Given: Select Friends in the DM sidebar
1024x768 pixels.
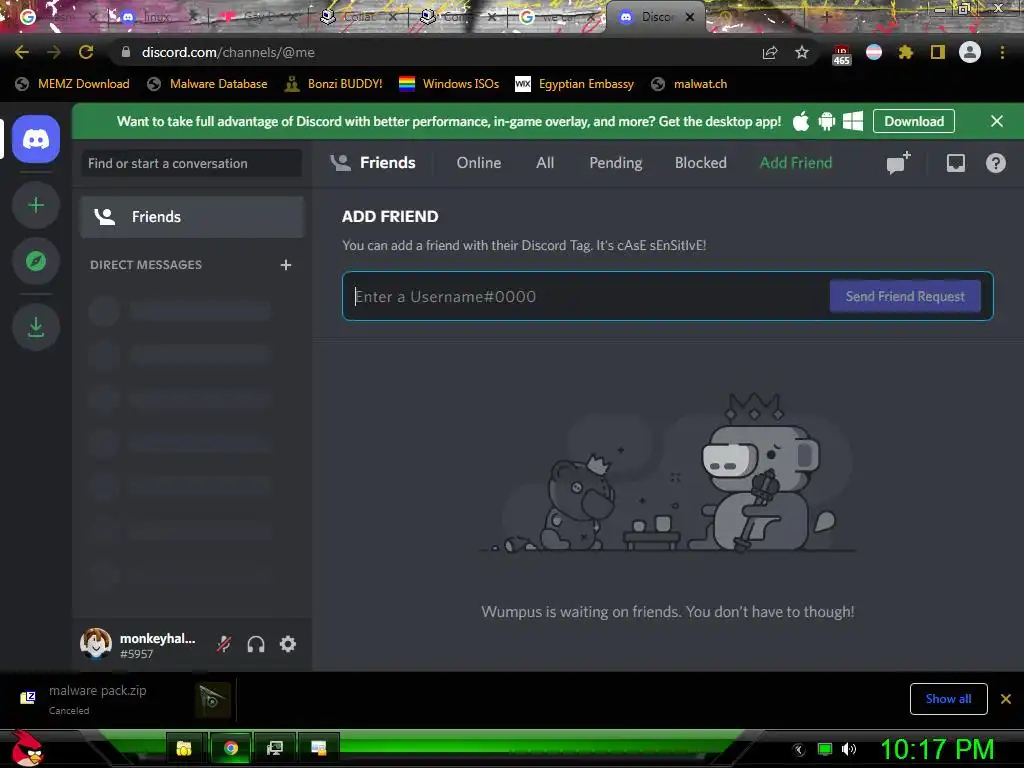Looking at the screenshot, I should click(x=192, y=217).
